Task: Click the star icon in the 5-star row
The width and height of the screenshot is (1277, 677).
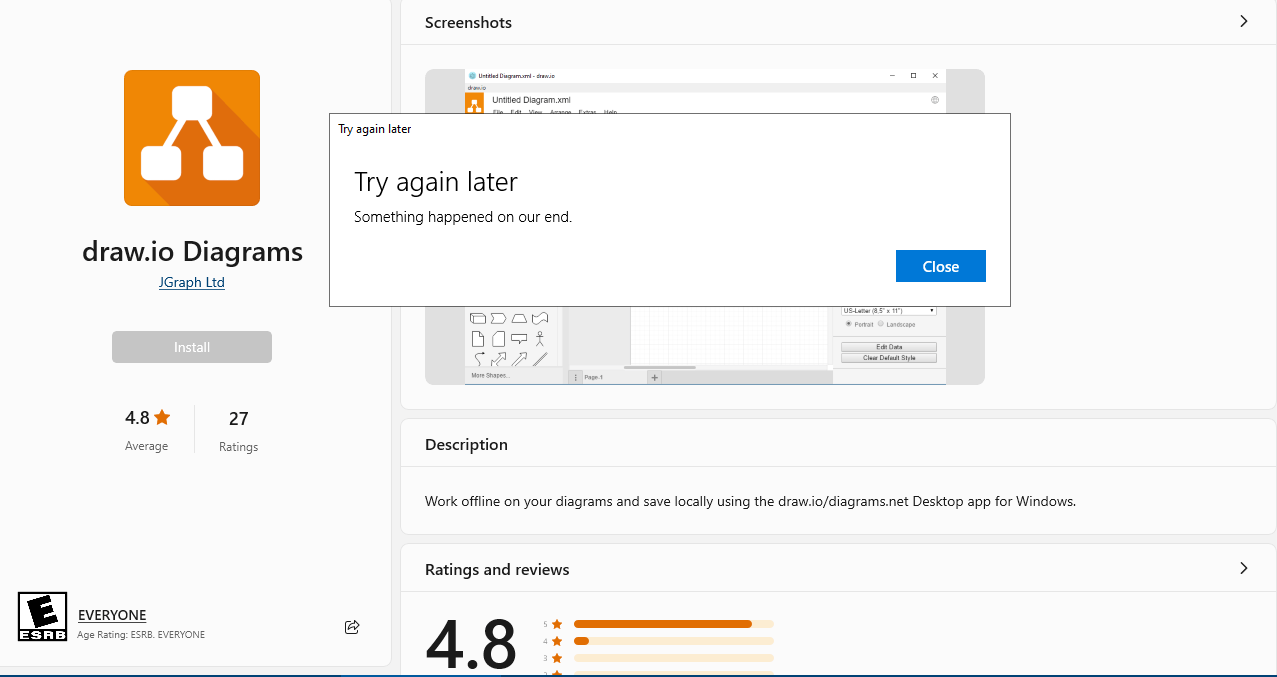Action: tap(557, 624)
